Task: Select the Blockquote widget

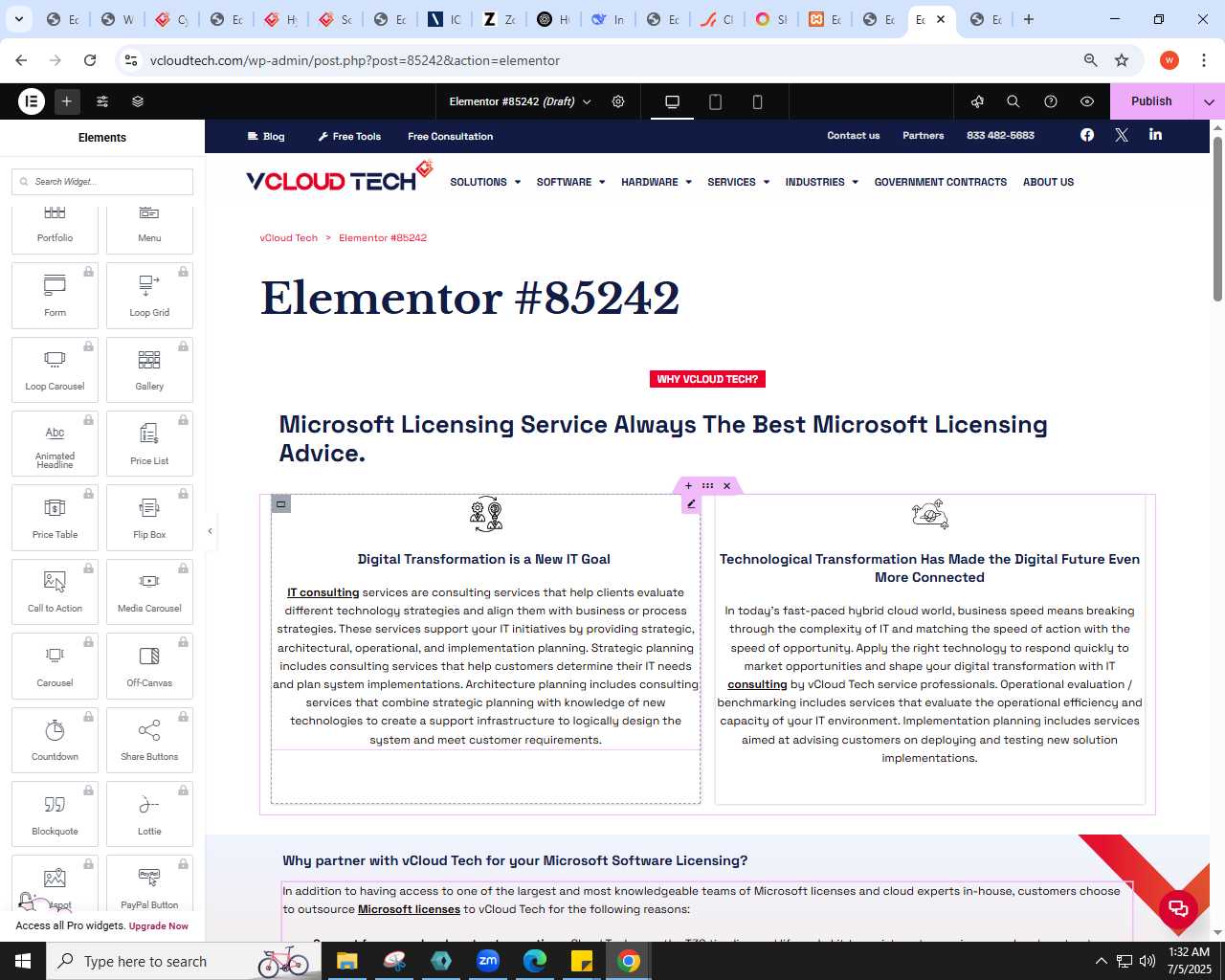Action: point(55,814)
